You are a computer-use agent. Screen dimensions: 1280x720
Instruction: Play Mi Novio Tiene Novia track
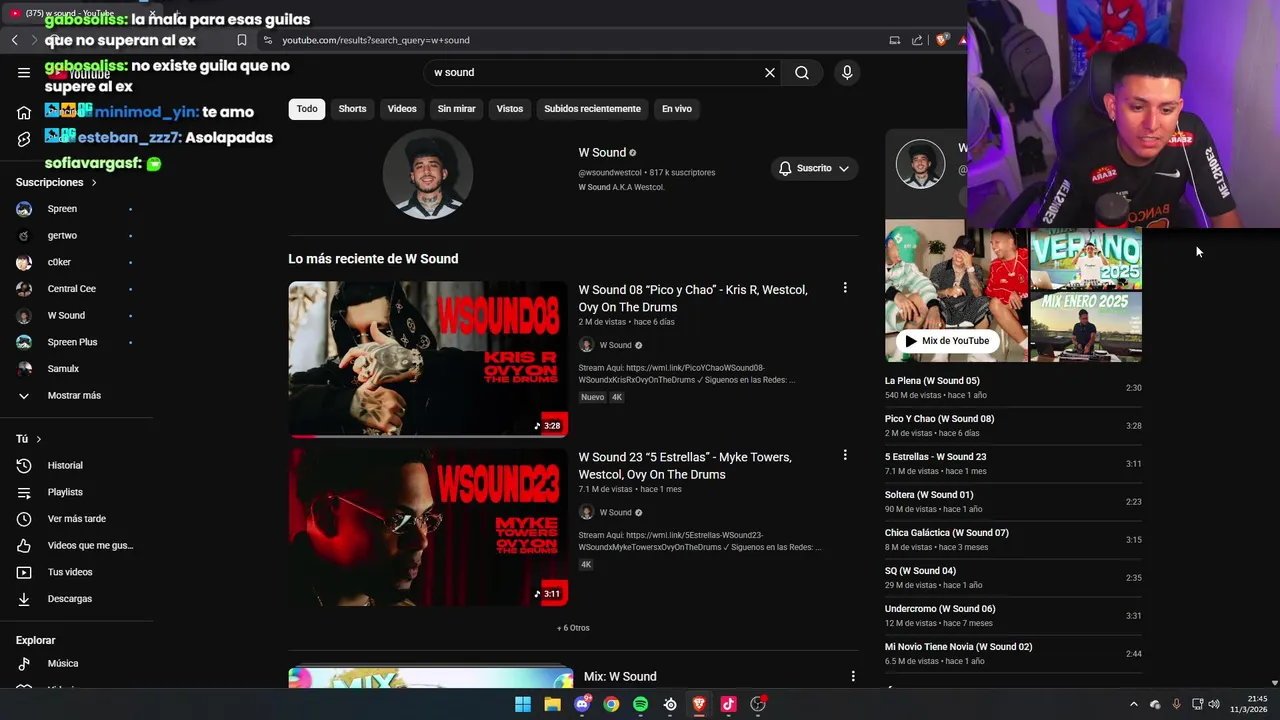(x=1013, y=653)
